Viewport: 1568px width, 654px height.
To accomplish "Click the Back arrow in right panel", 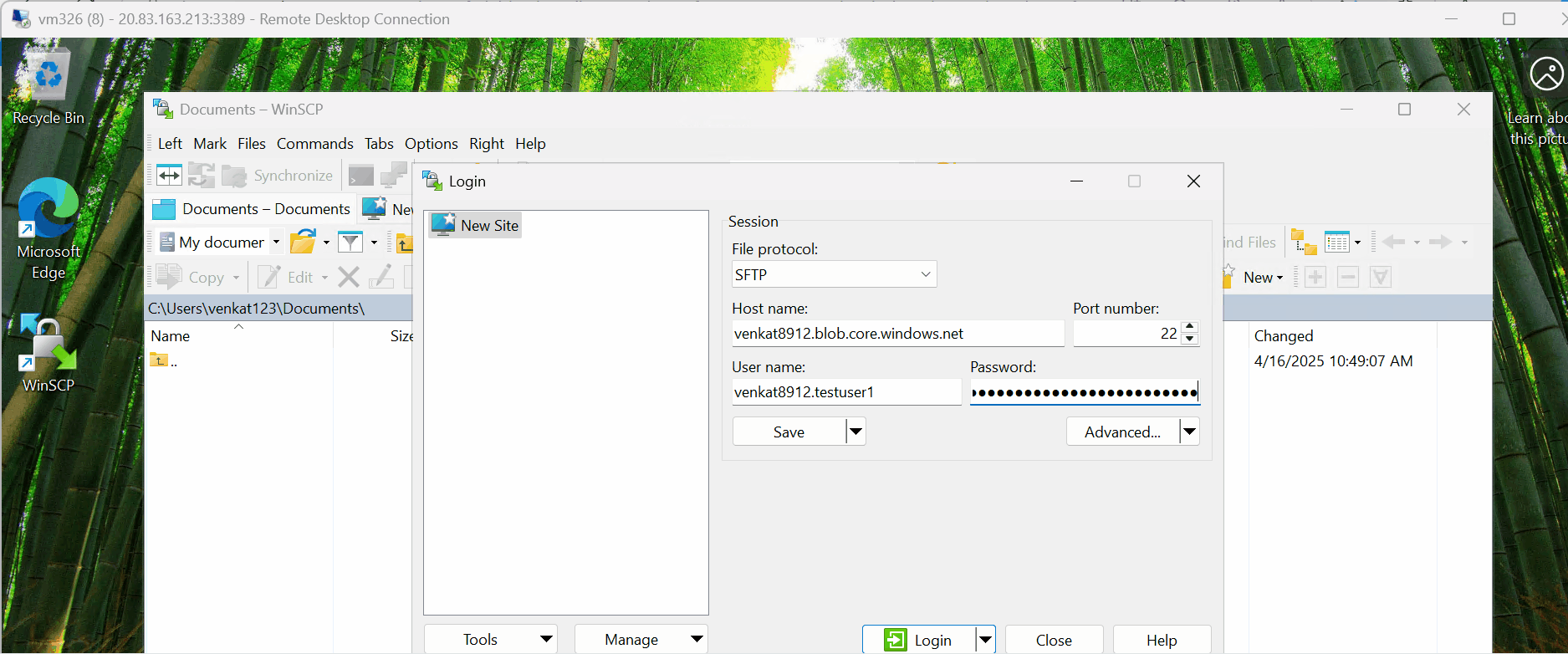I will 1393,243.
